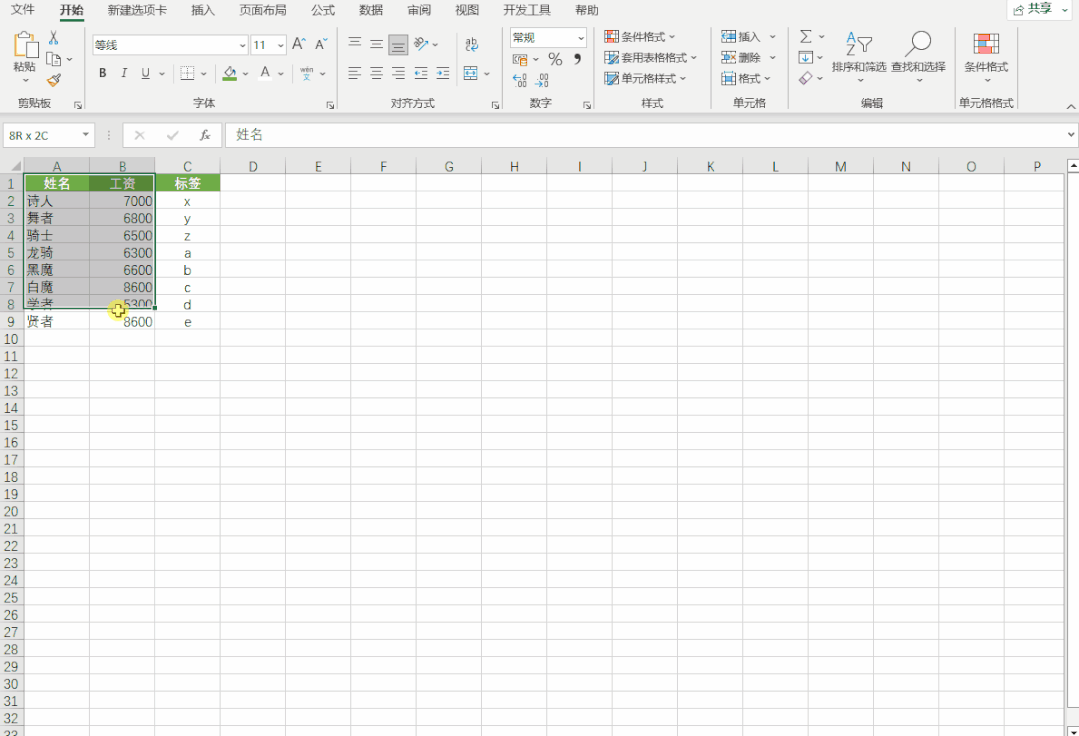Screen dimensions: 1079x736
Task: Open the Name Box dropdown arrow
Action: click(x=85, y=135)
